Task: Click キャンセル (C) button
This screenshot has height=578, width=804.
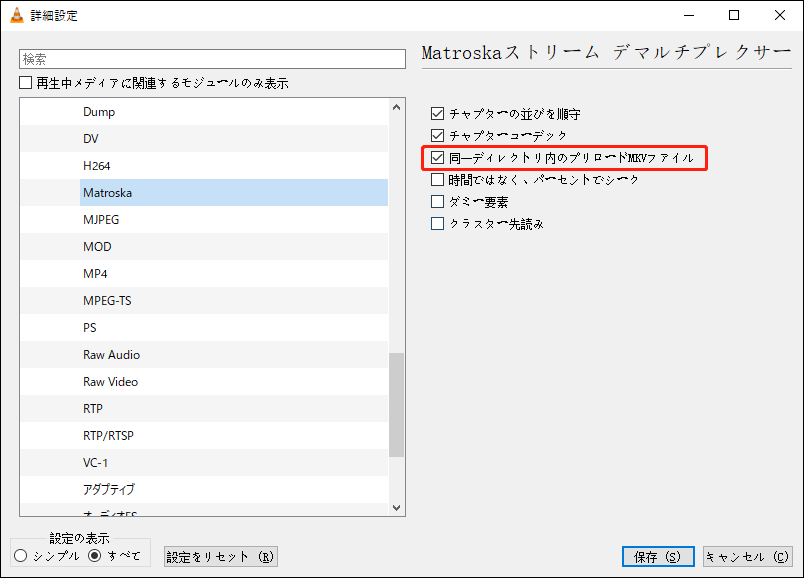Action: tap(748, 556)
